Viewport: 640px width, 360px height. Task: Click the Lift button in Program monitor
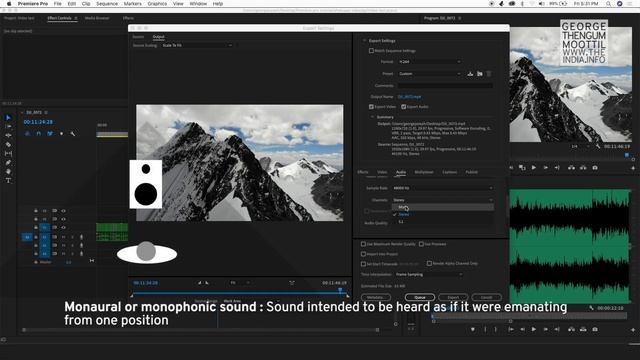pyautogui.click(x=571, y=168)
